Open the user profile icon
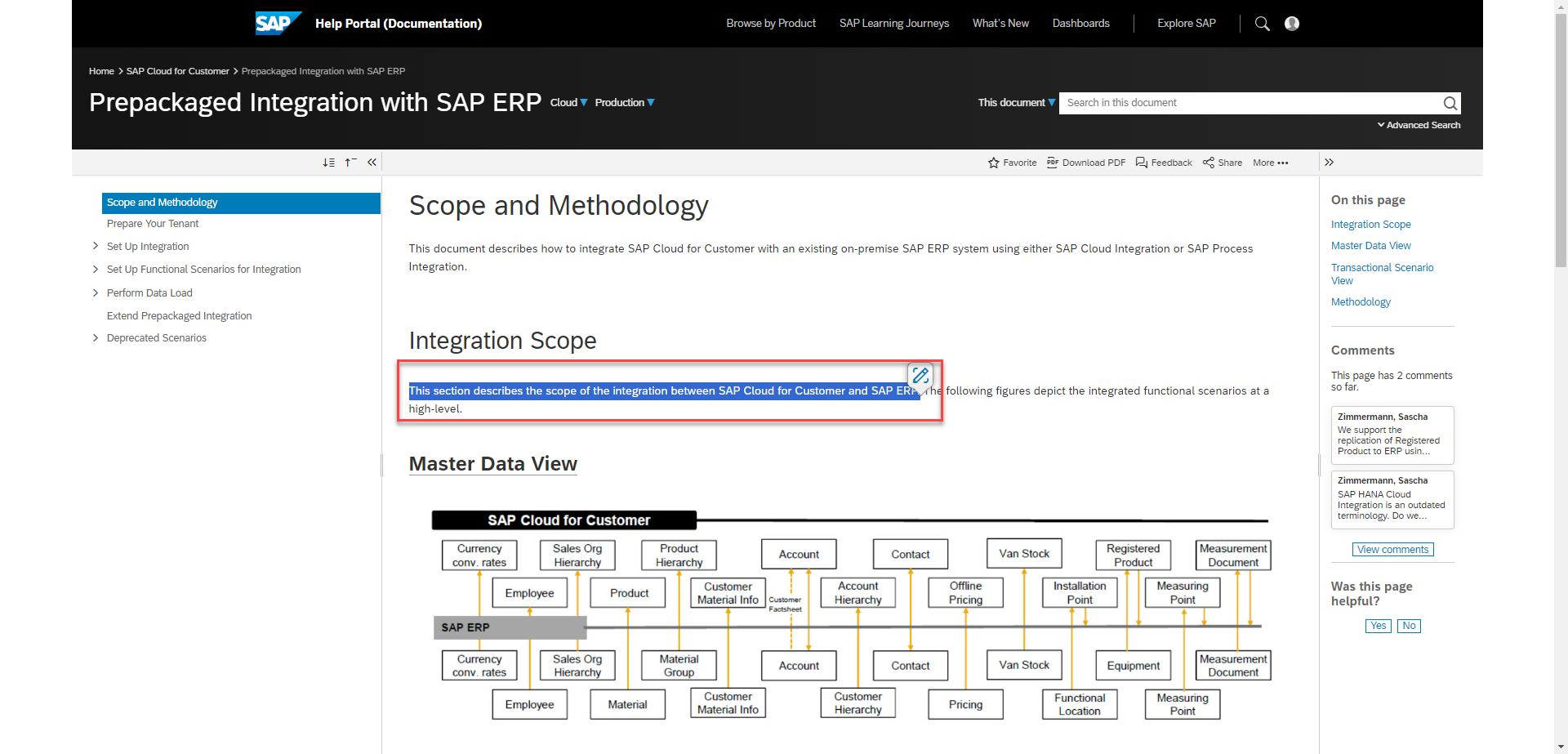This screenshot has width=1568, height=754. click(1292, 24)
